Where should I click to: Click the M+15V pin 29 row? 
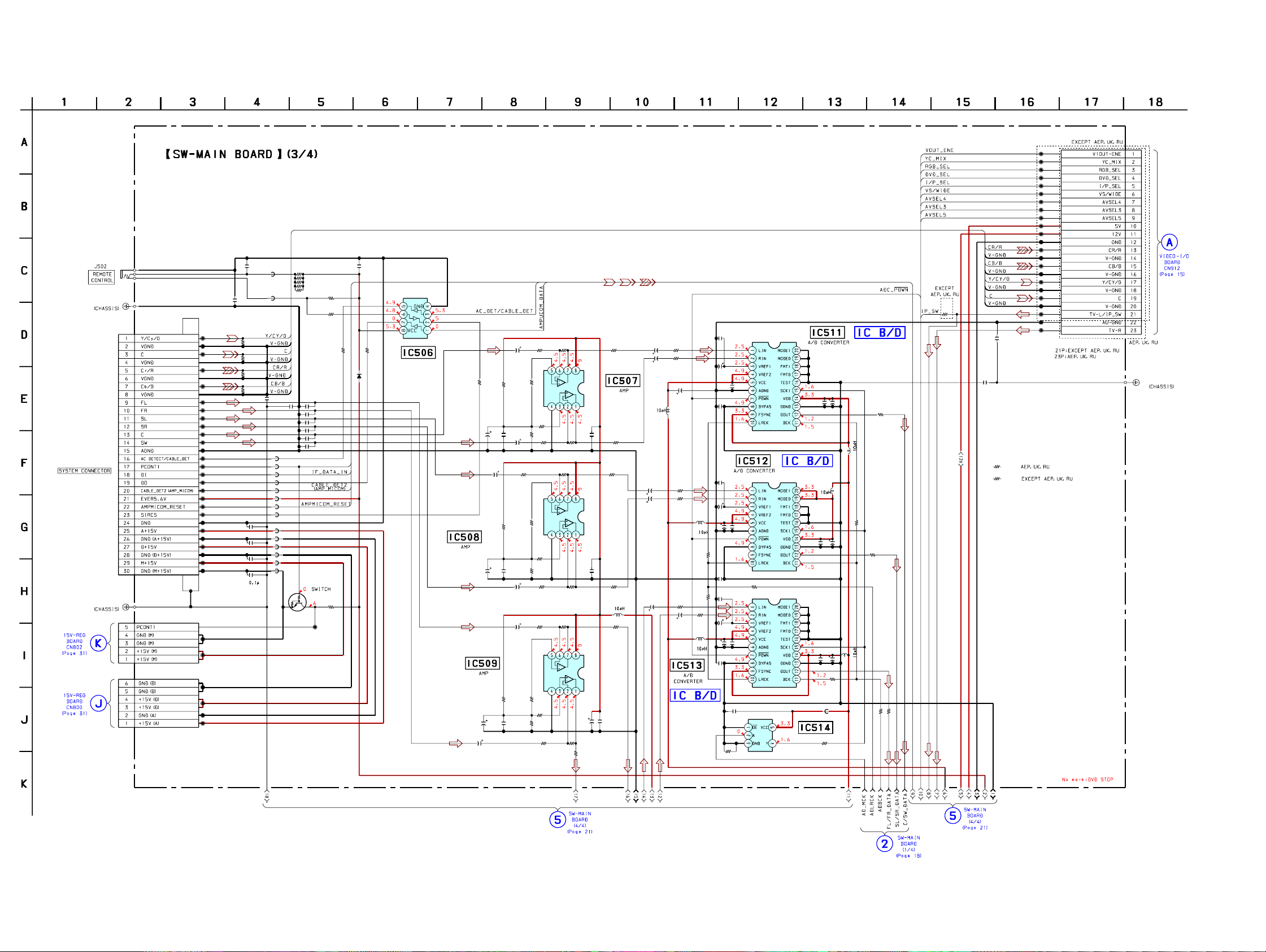(159, 563)
